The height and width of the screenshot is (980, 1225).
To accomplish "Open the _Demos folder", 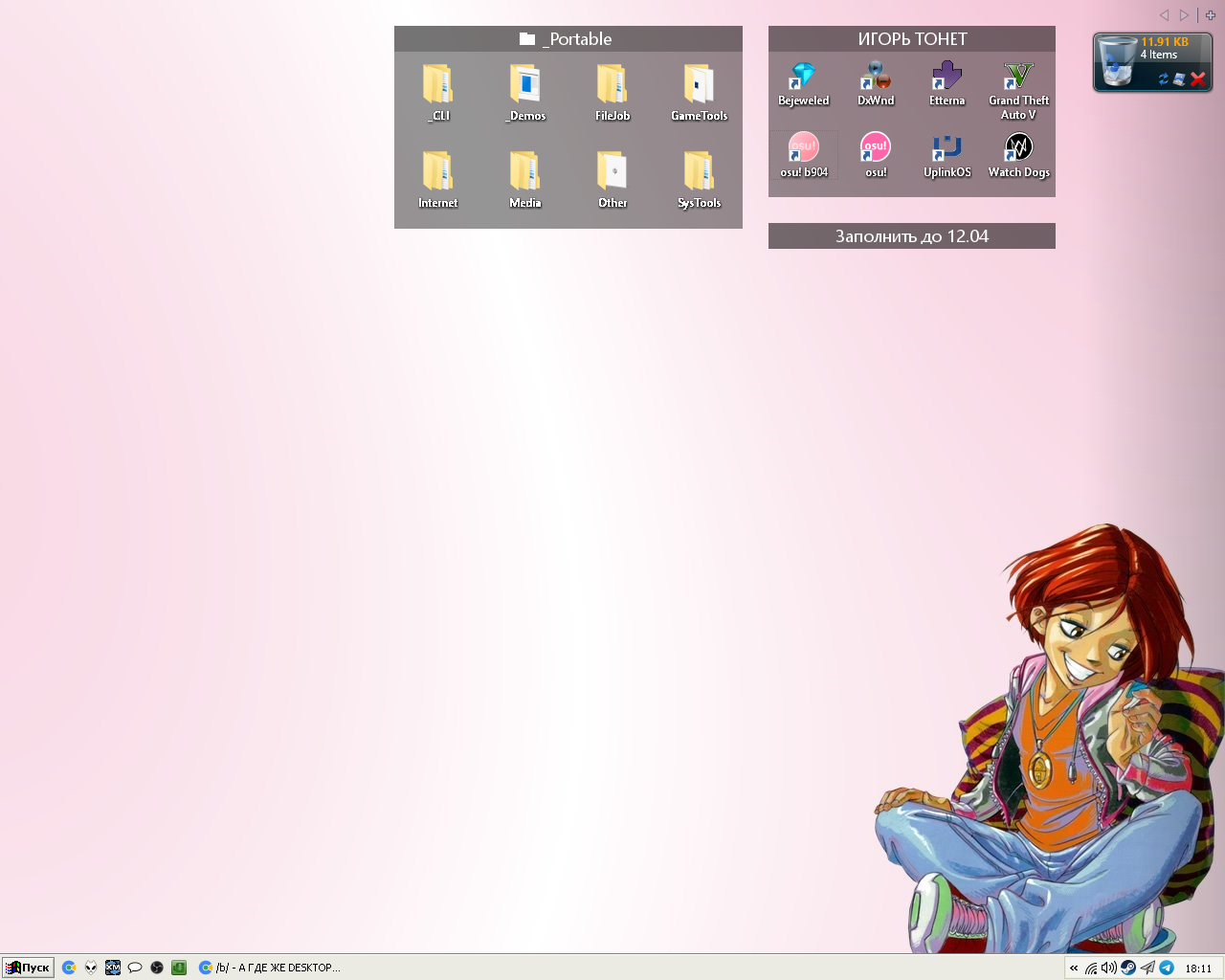I will [x=525, y=93].
